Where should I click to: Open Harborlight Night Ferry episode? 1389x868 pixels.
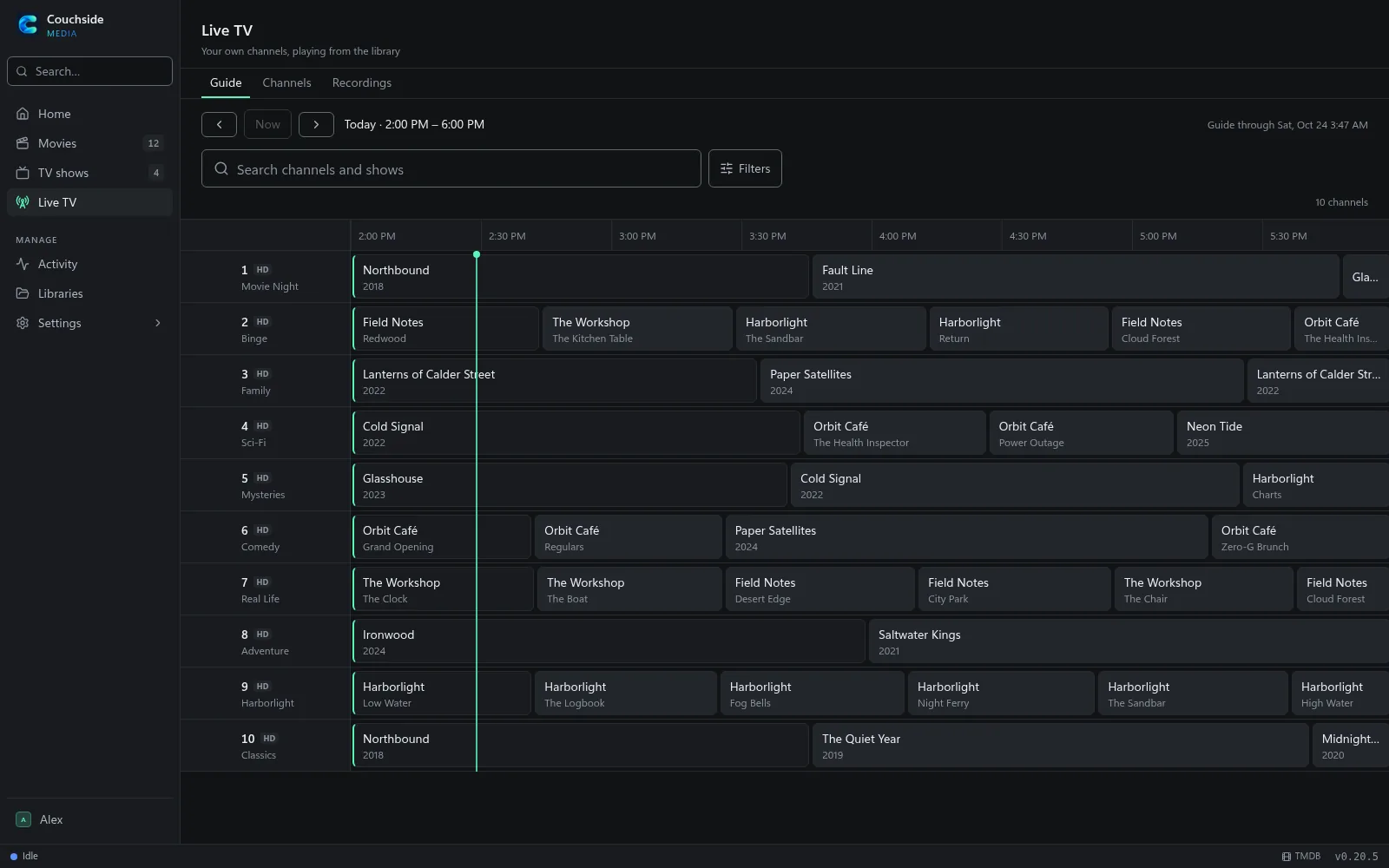click(x=1001, y=694)
